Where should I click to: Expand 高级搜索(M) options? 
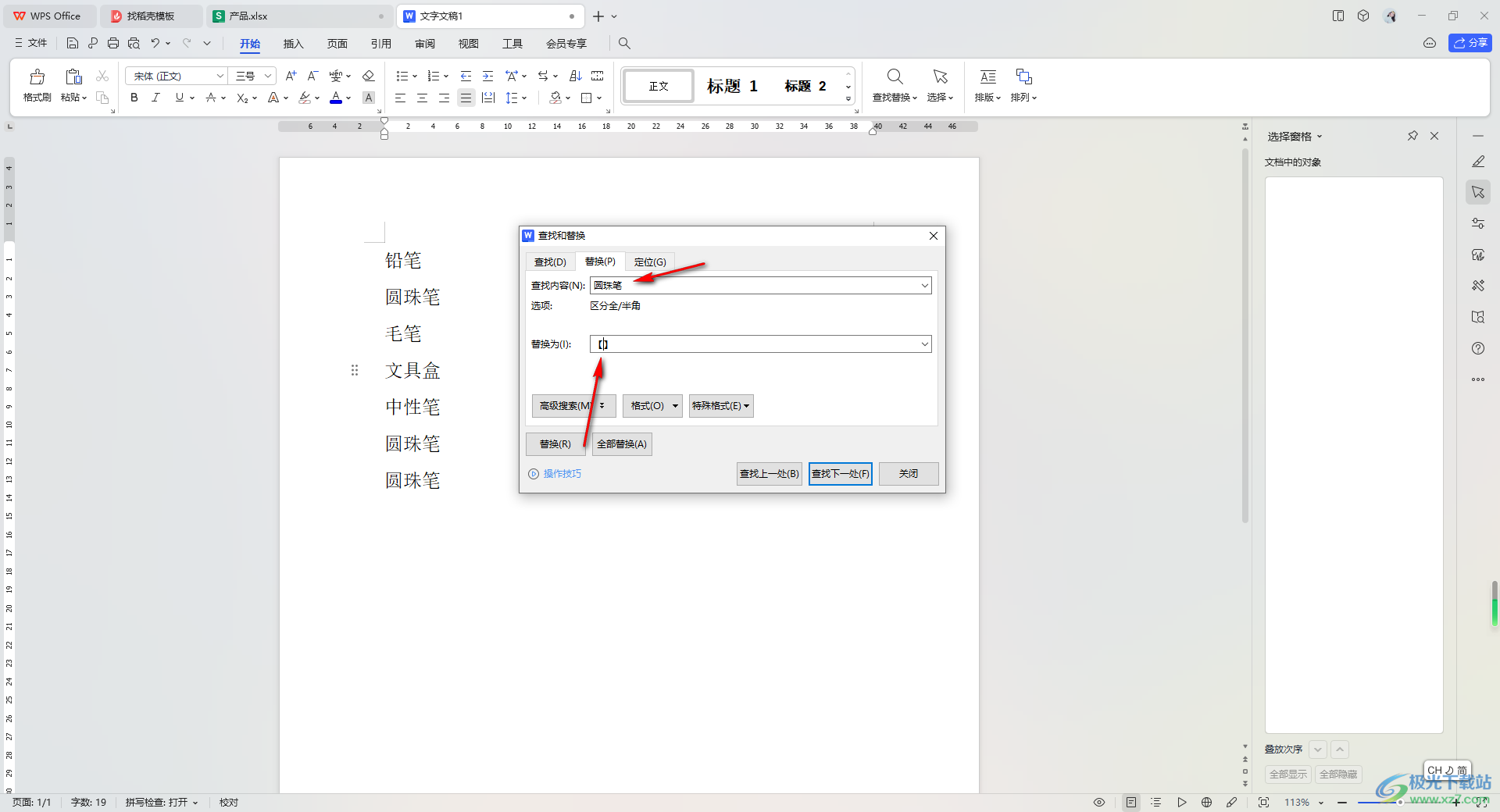click(573, 406)
